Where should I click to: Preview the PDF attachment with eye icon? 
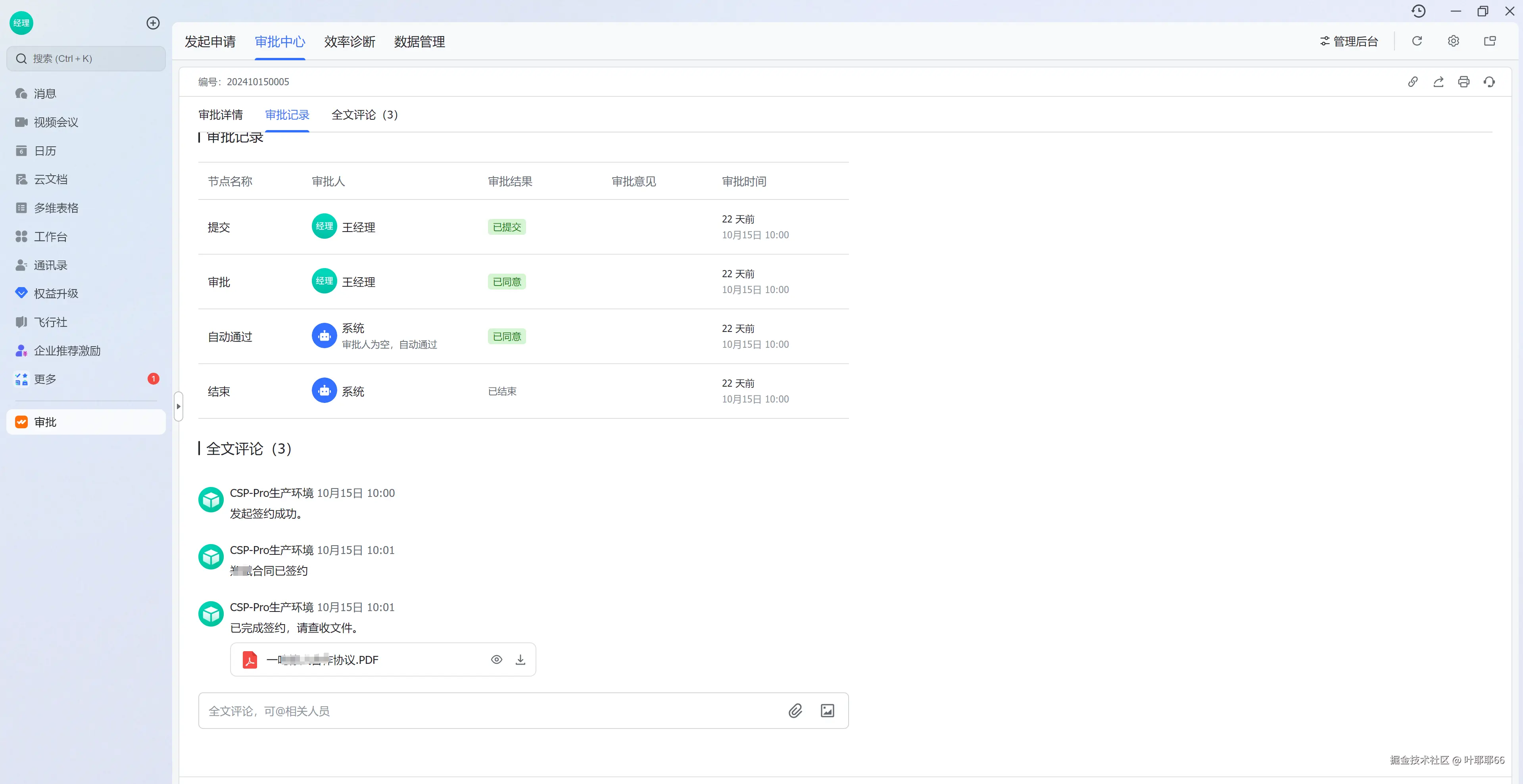click(x=497, y=660)
